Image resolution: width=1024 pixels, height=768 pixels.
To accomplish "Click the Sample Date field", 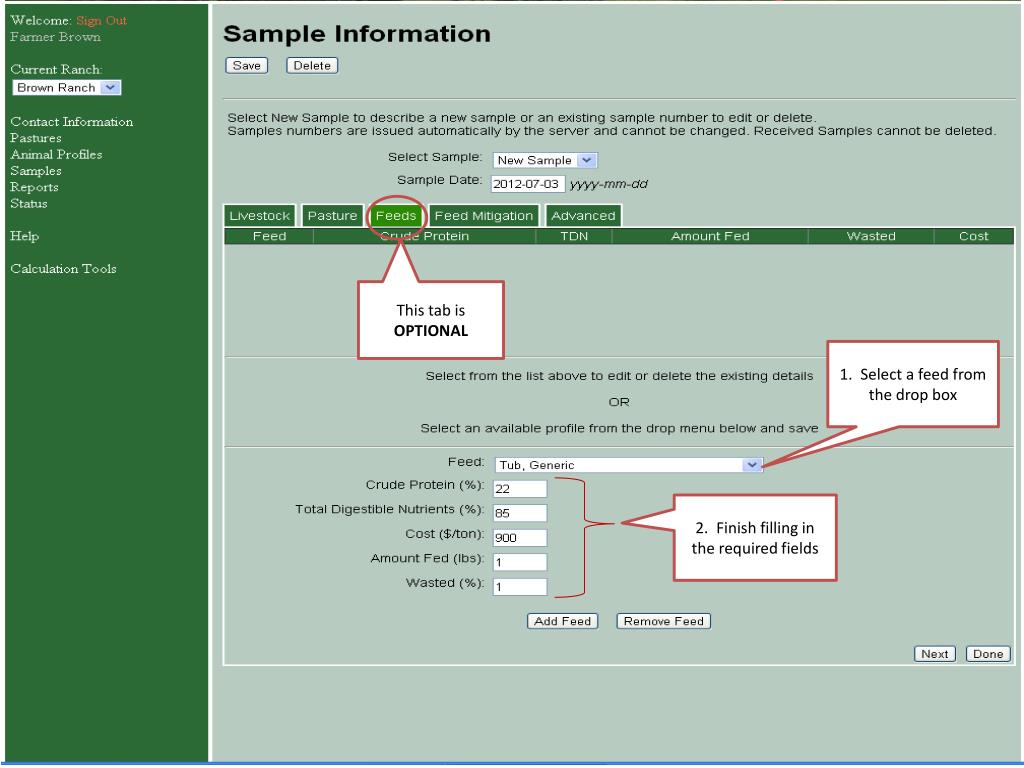I will coord(528,184).
